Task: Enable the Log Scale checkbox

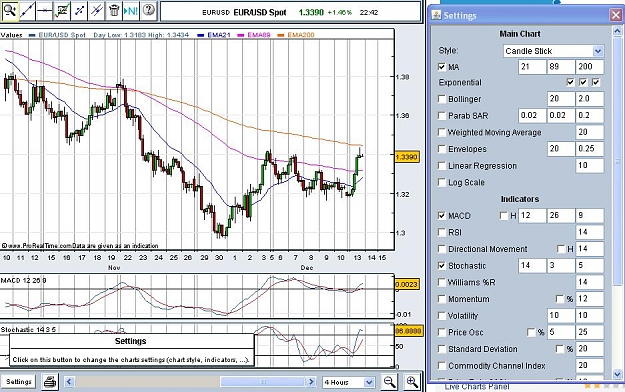Action: 442,182
